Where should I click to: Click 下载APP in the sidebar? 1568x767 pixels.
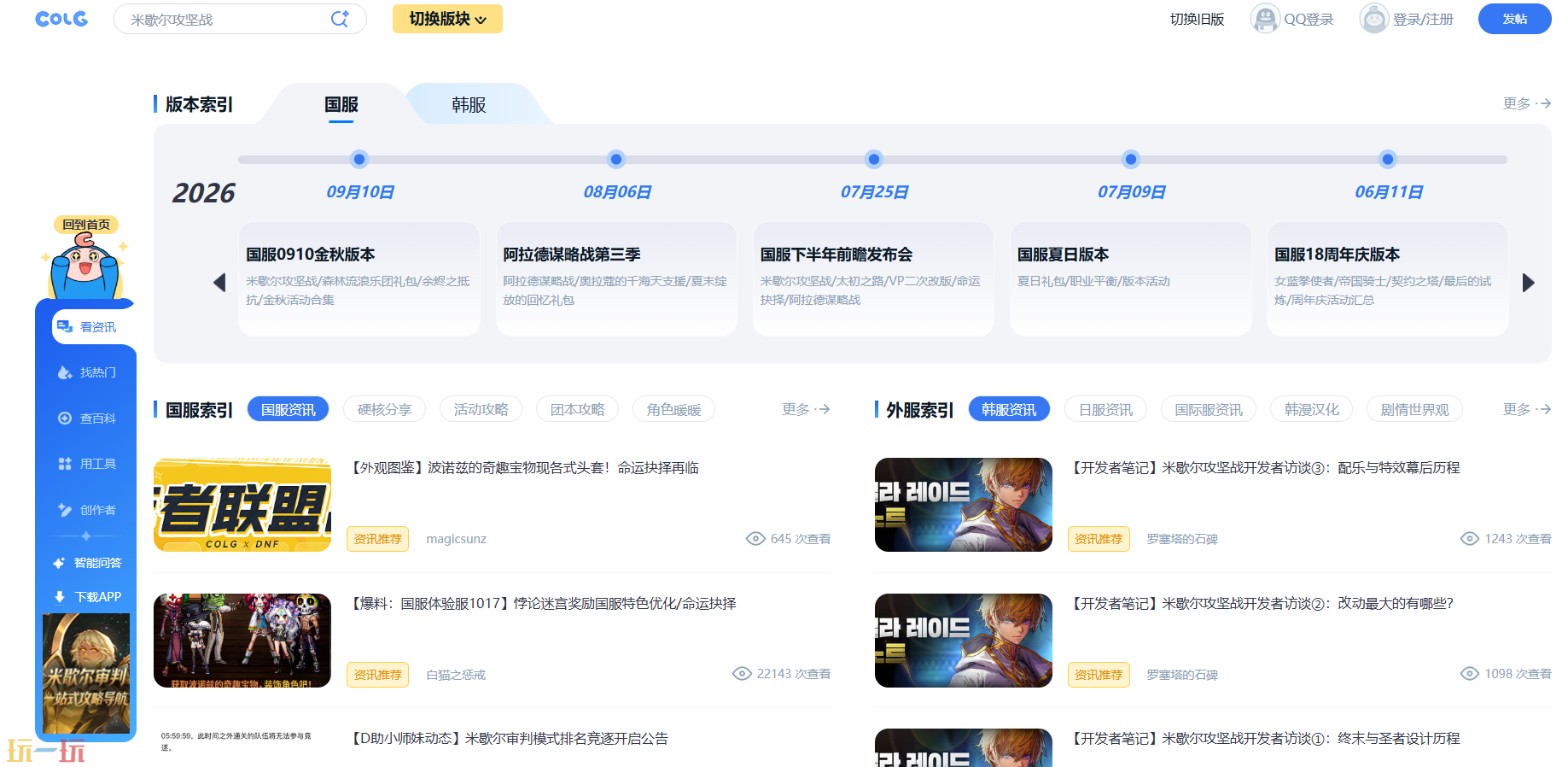tap(86, 597)
